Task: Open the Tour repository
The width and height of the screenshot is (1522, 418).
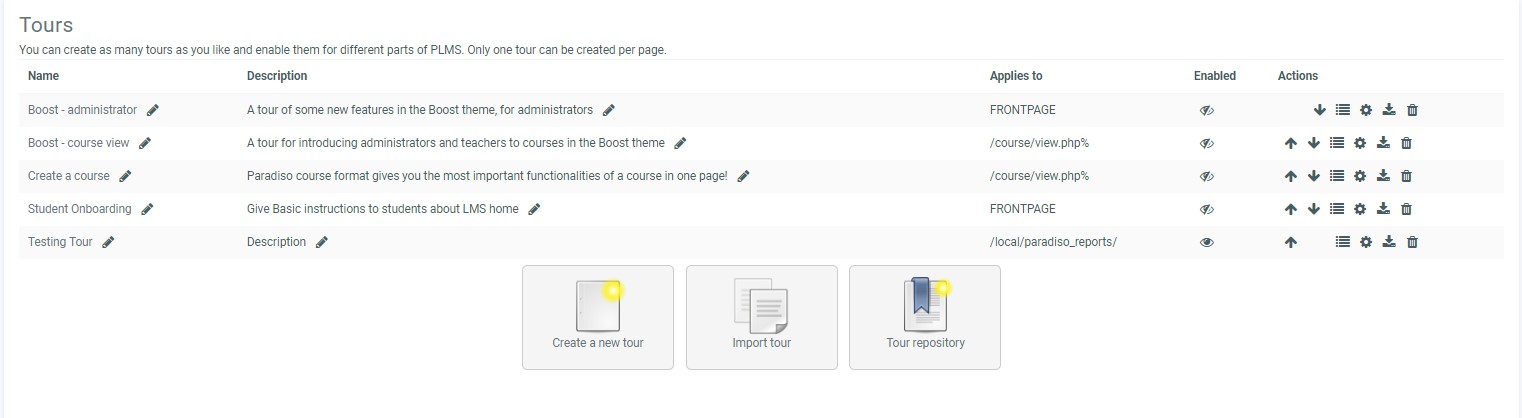Action: point(924,317)
